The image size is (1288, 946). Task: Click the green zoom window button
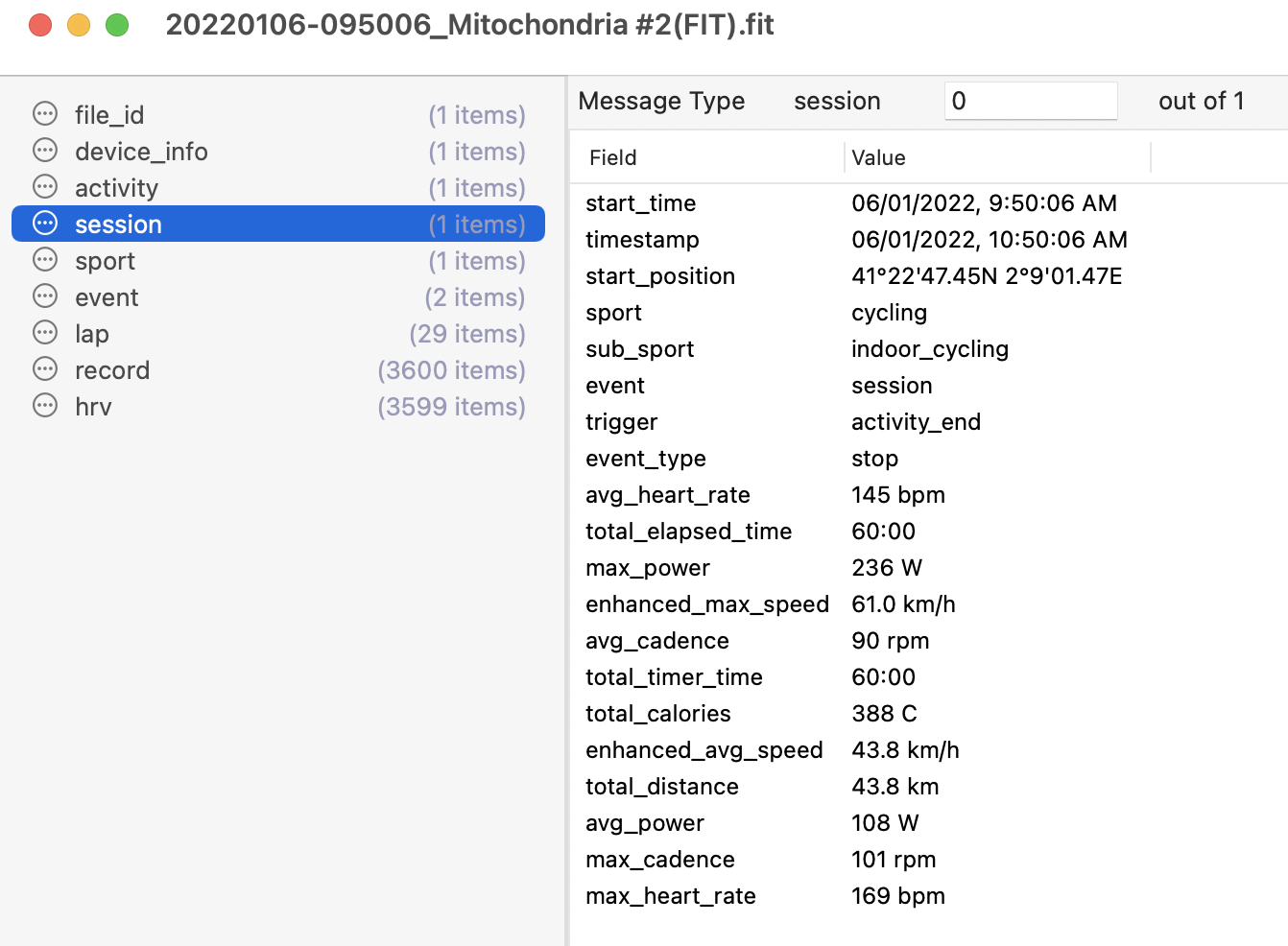117,25
